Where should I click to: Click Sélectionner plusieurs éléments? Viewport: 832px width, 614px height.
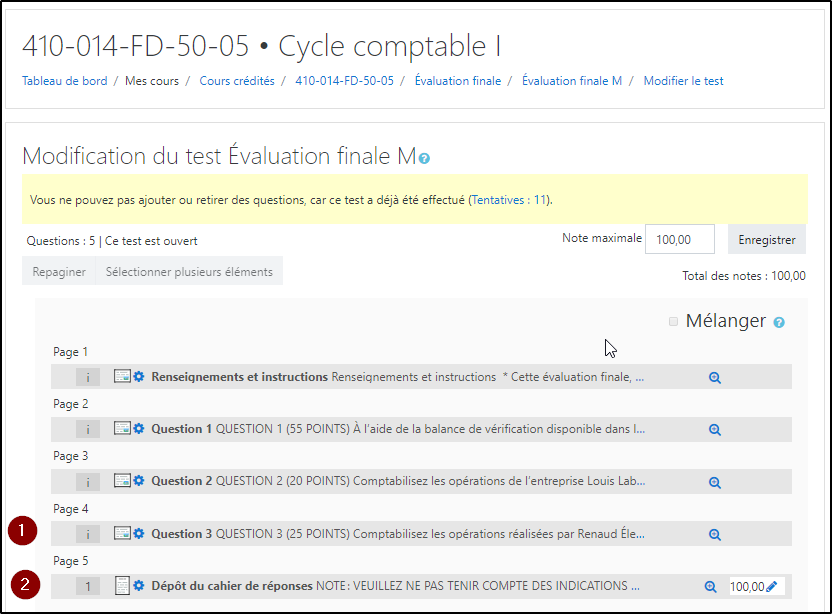189,271
